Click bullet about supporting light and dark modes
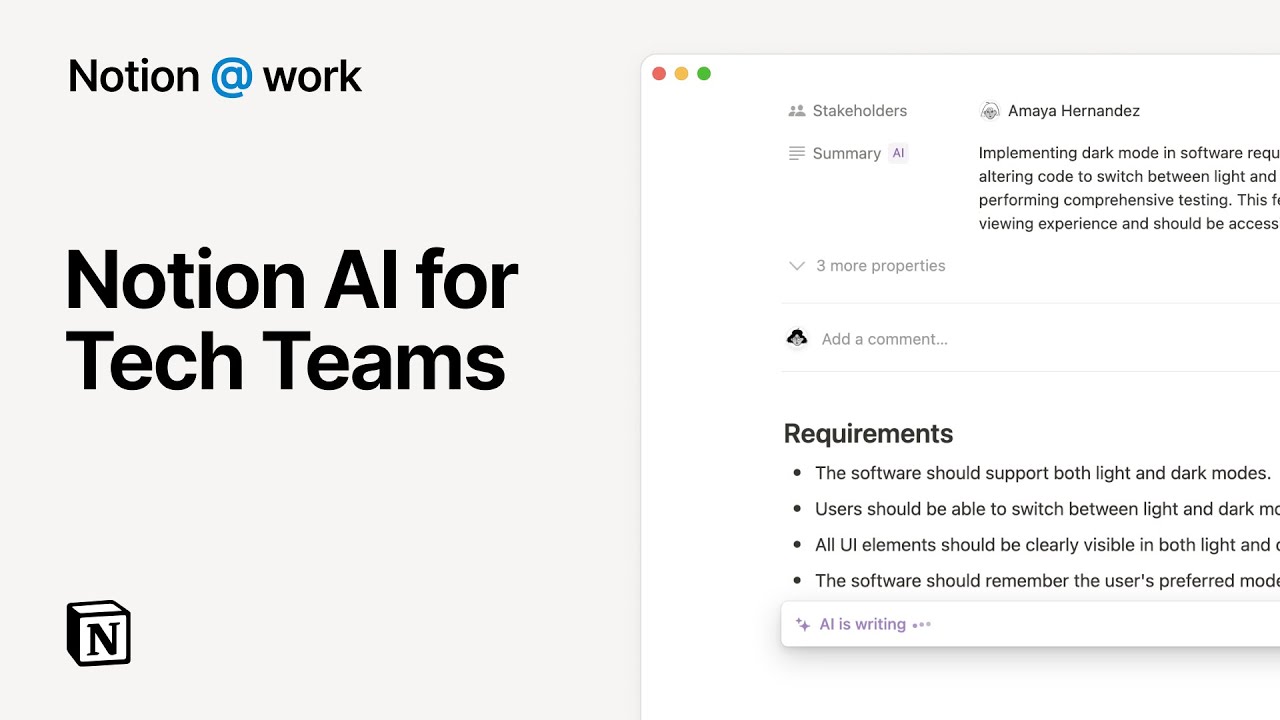1280x720 pixels. click(x=1042, y=473)
